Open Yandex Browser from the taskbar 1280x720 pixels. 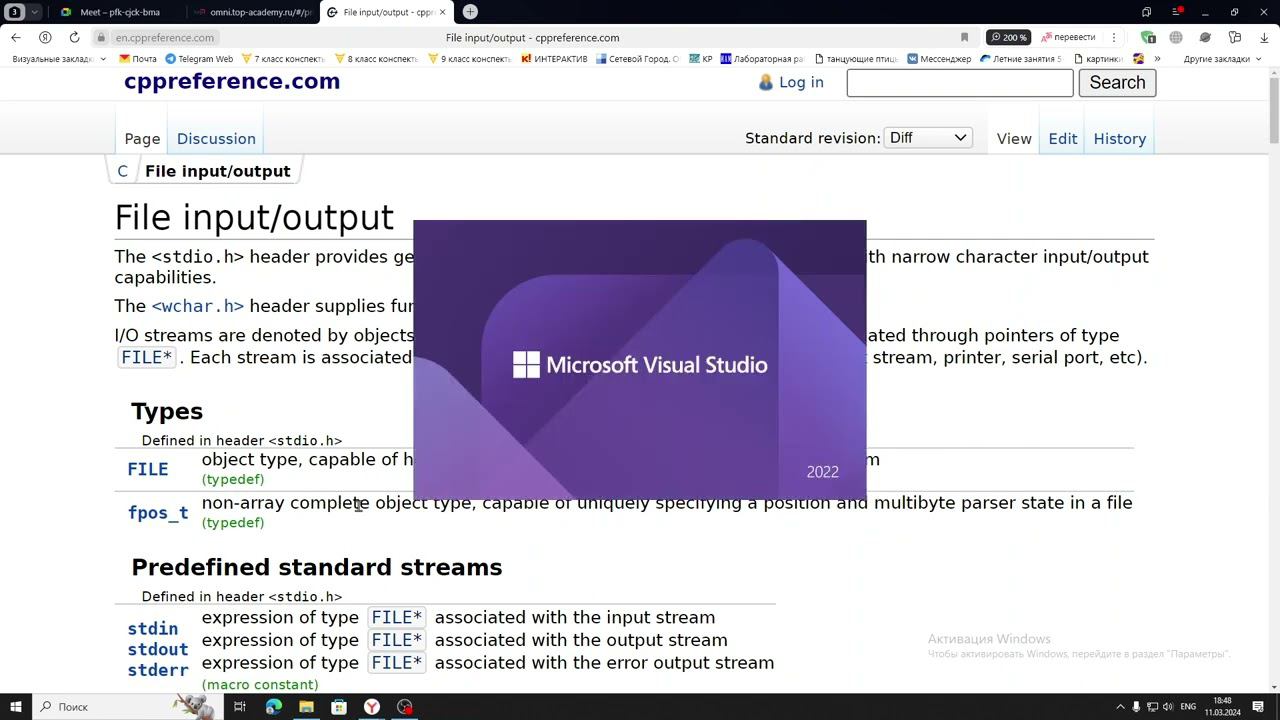click(372, 707)
